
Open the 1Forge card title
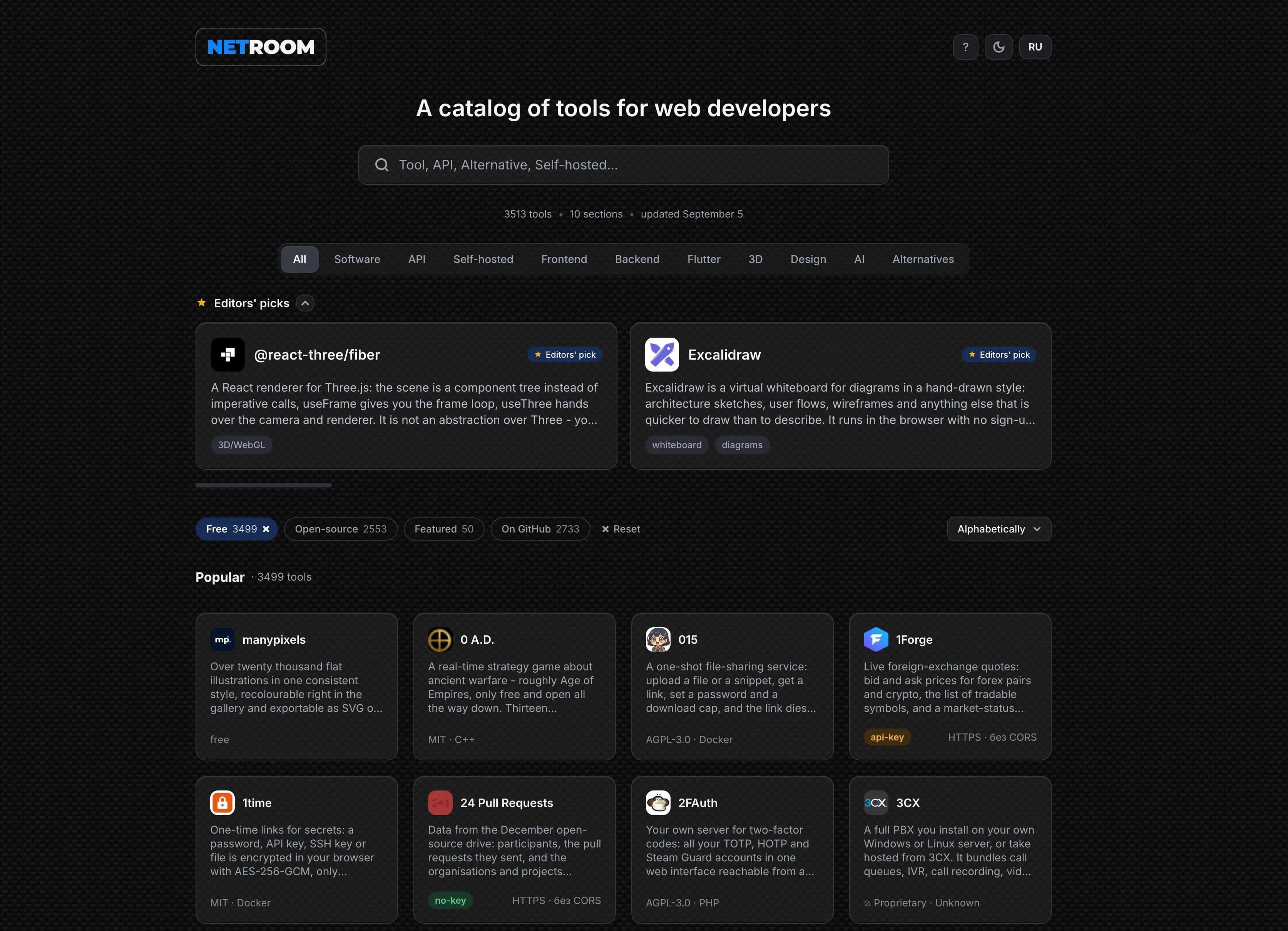click(x=914, y=640)
